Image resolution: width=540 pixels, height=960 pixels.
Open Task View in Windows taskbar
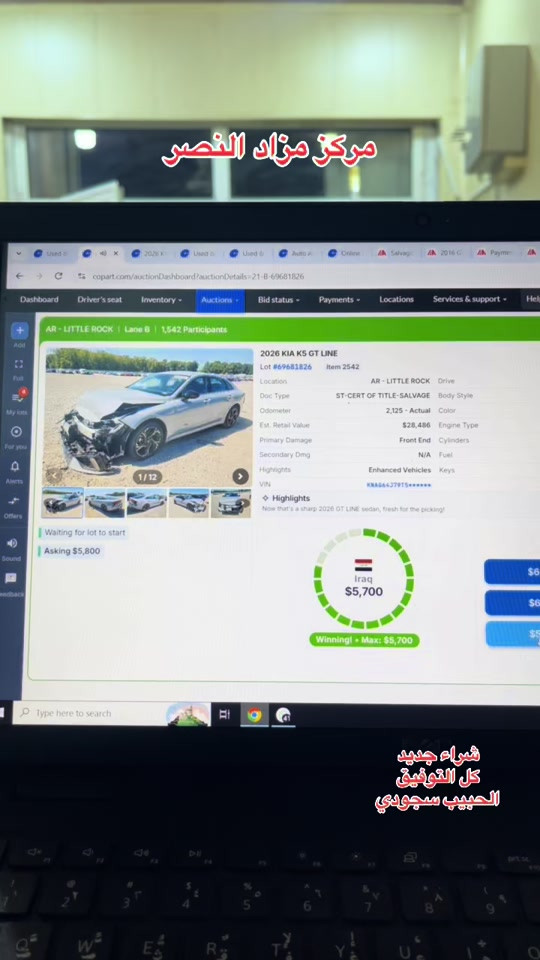[224, 714]
